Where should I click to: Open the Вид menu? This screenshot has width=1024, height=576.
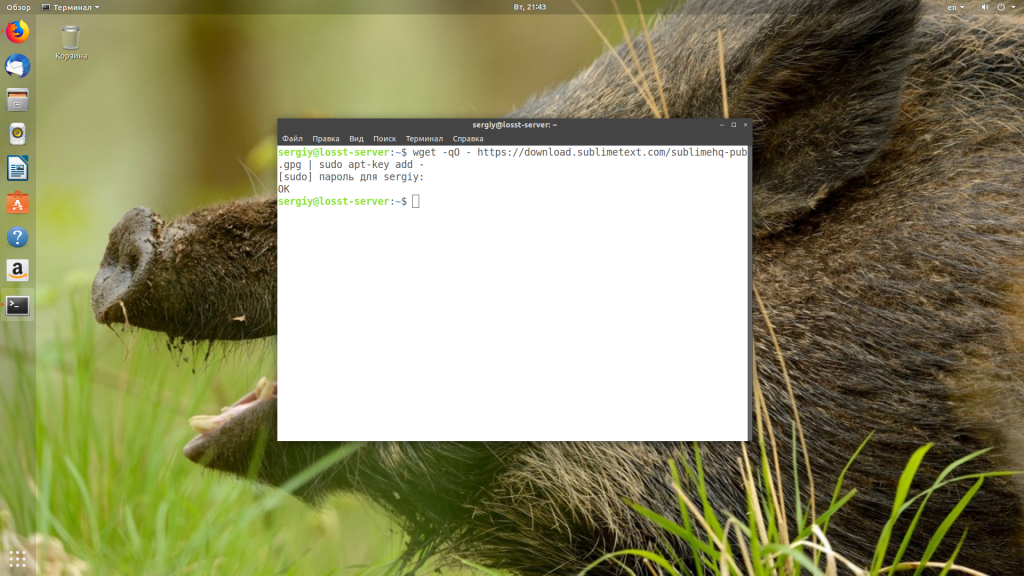pos(356,139)
